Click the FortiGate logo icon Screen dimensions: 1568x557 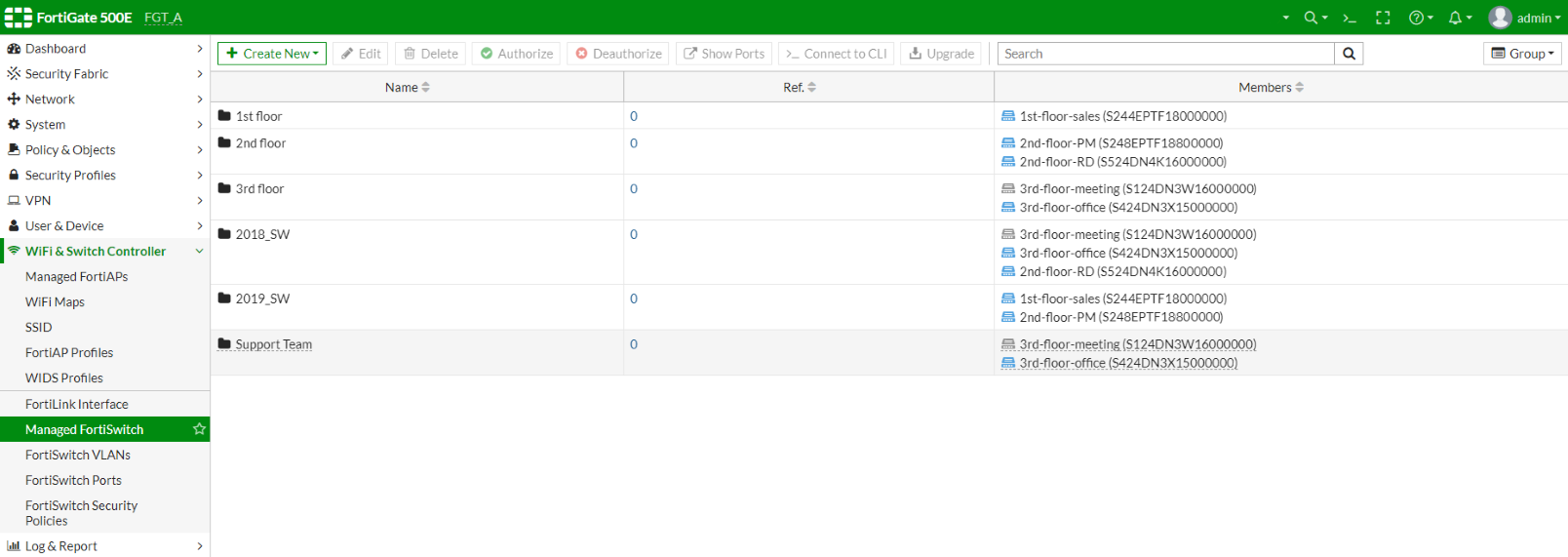click(x=19, y=18)
